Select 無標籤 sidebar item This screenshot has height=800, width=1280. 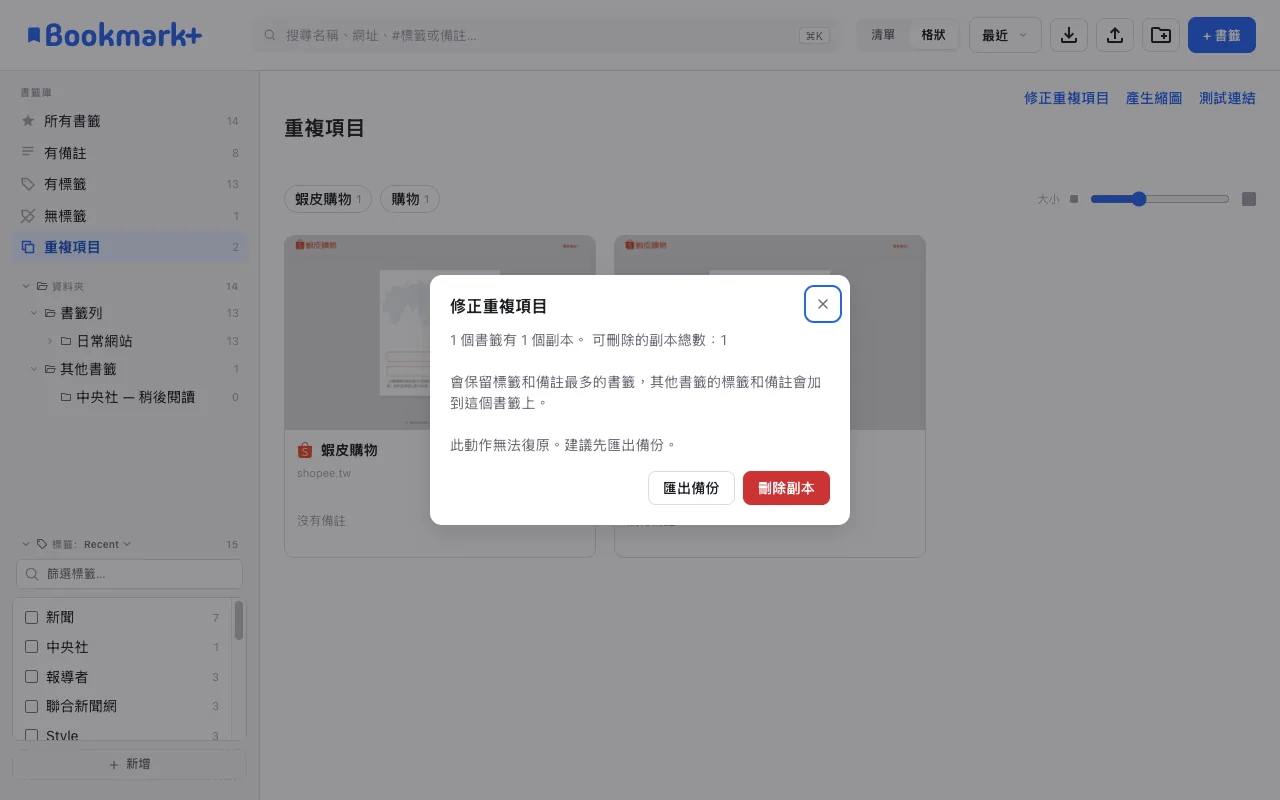130,216
